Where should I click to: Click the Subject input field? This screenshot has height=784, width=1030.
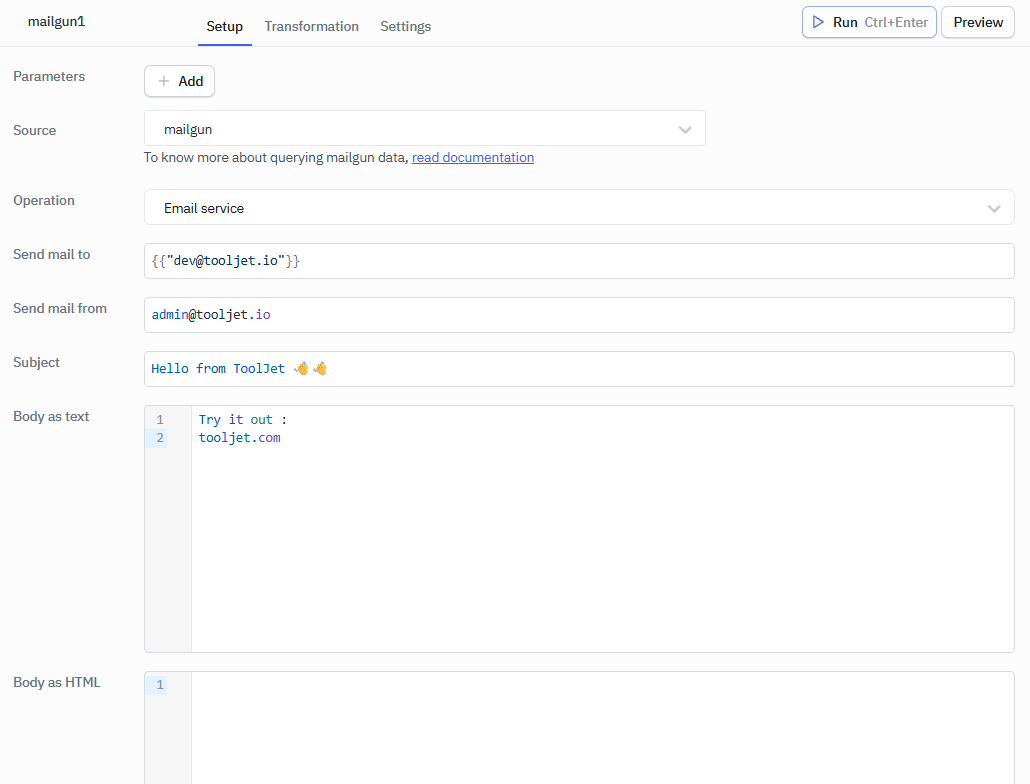(578, 369)
